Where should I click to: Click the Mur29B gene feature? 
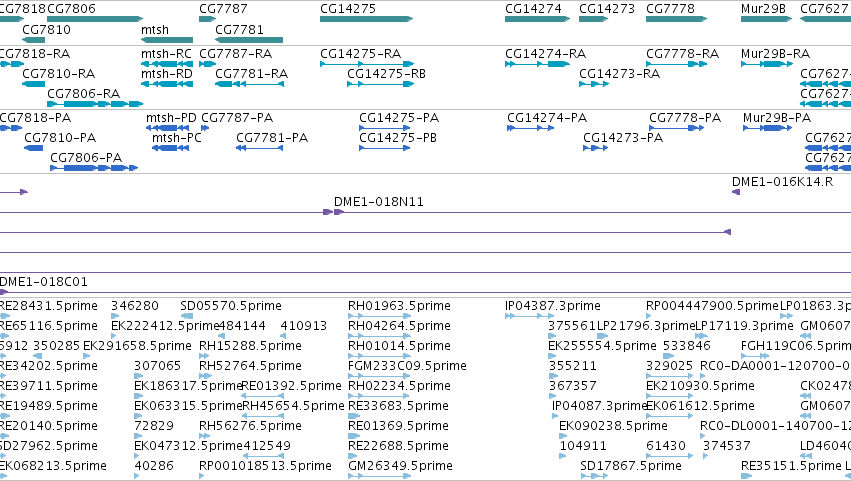(x=766, y=19)
